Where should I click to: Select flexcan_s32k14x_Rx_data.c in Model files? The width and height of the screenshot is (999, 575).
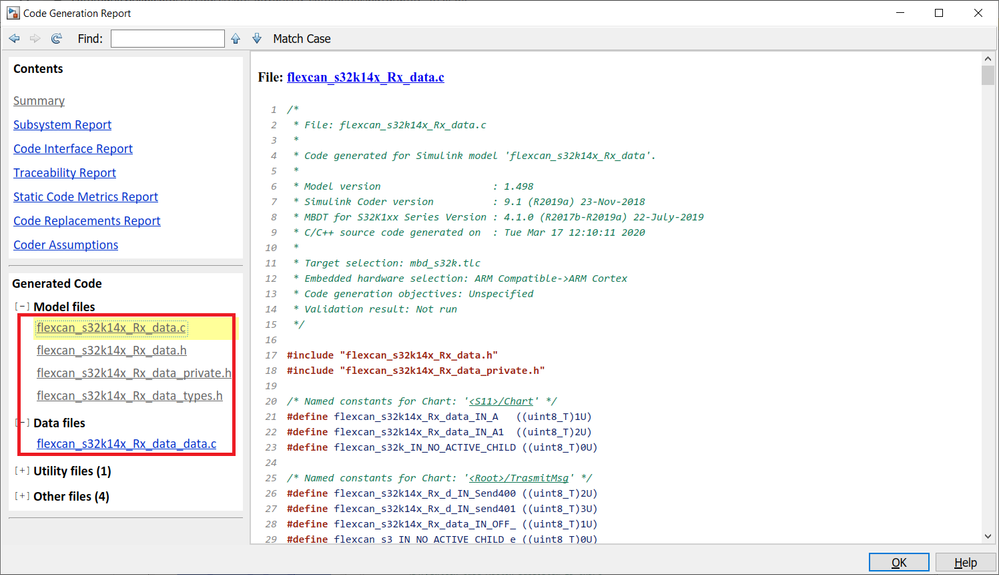click(x=111, y=328)
